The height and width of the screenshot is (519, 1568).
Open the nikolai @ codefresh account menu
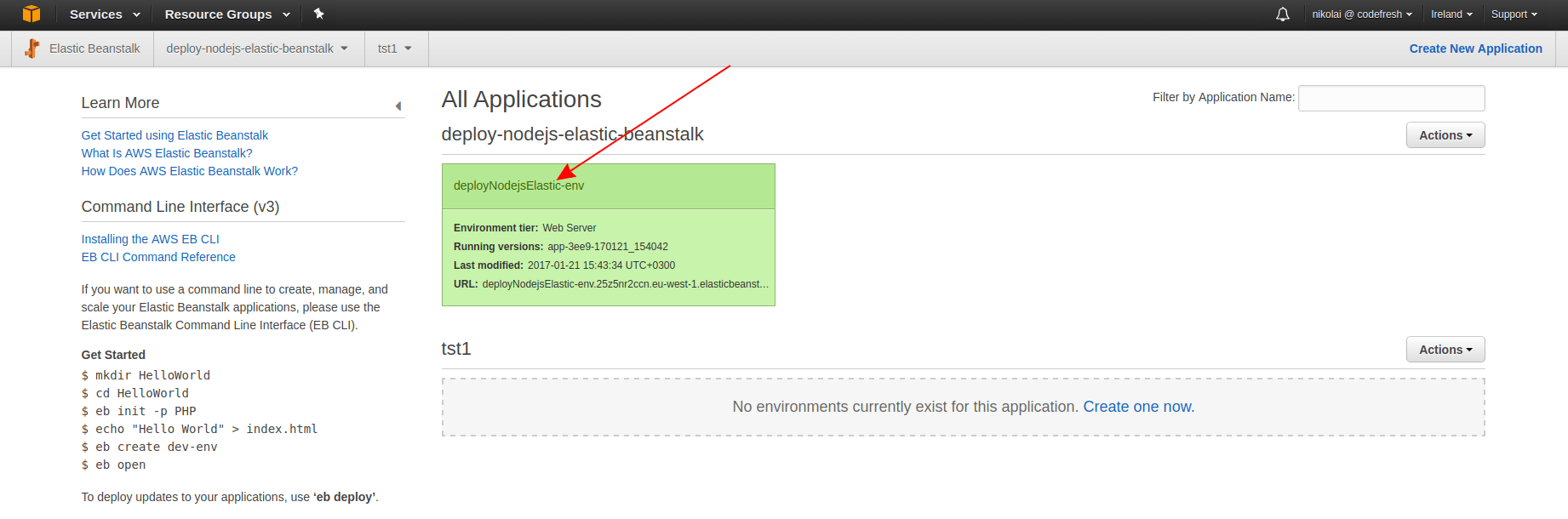[1361, 14]
